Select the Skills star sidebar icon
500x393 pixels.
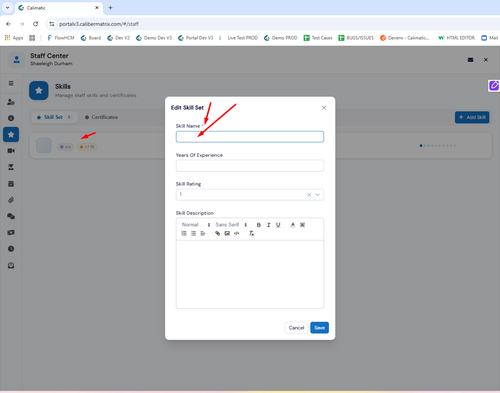point(11,135)
